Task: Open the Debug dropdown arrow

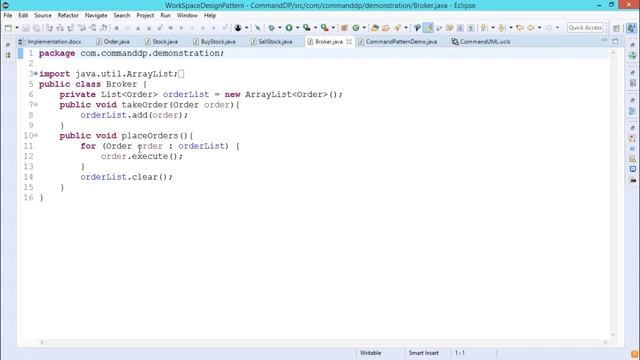Action: [x=280, y=28]
